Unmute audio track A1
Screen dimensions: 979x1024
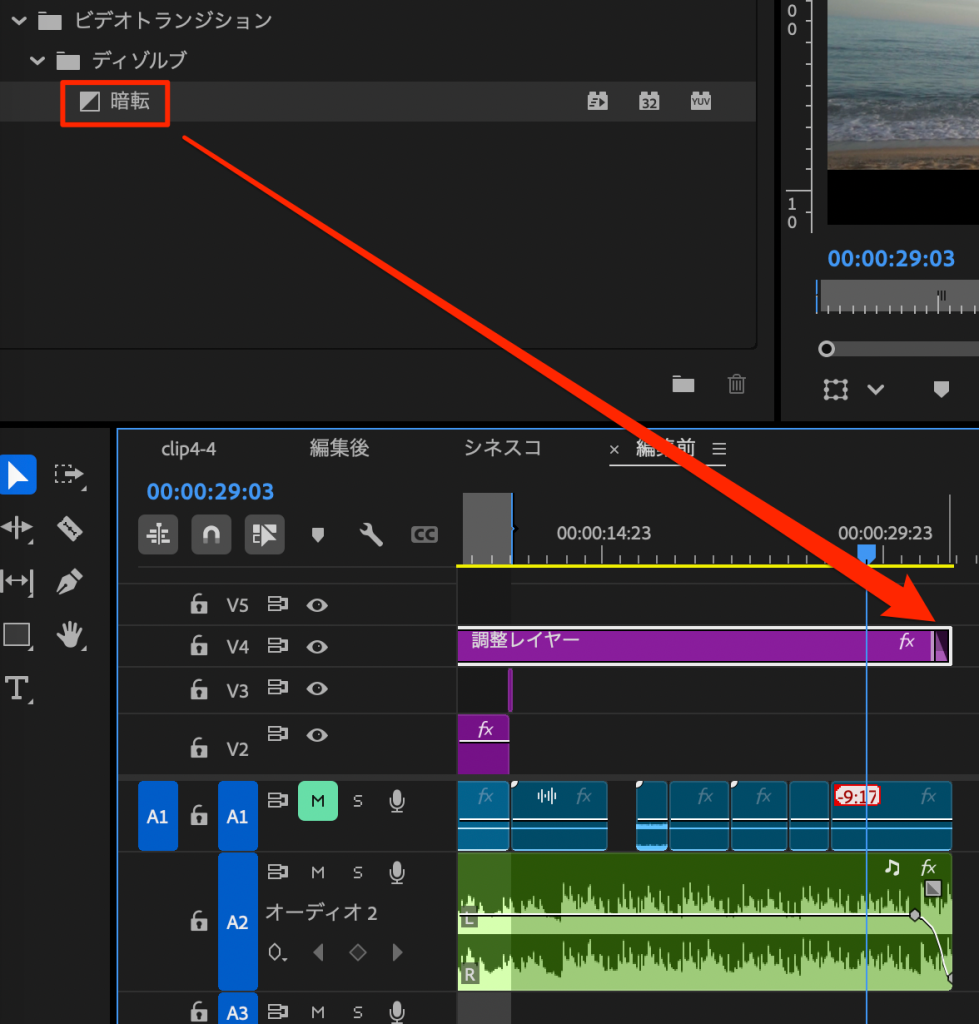pyautogui.click(x=317, y=800)
